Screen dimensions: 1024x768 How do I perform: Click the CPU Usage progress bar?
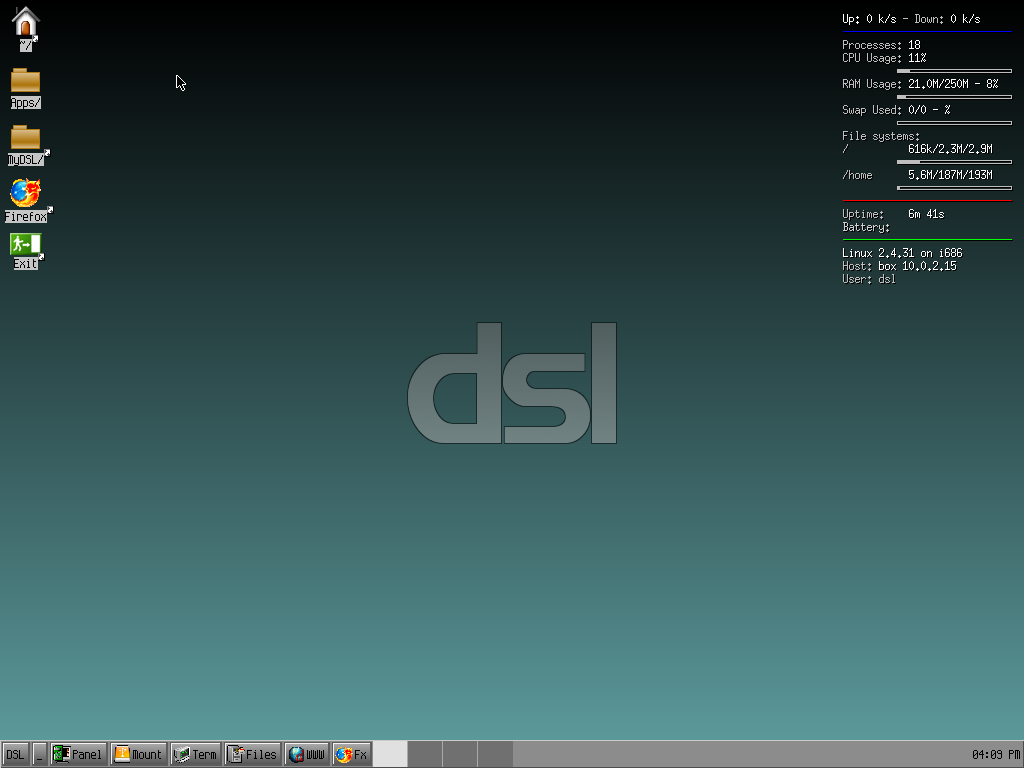954,71
